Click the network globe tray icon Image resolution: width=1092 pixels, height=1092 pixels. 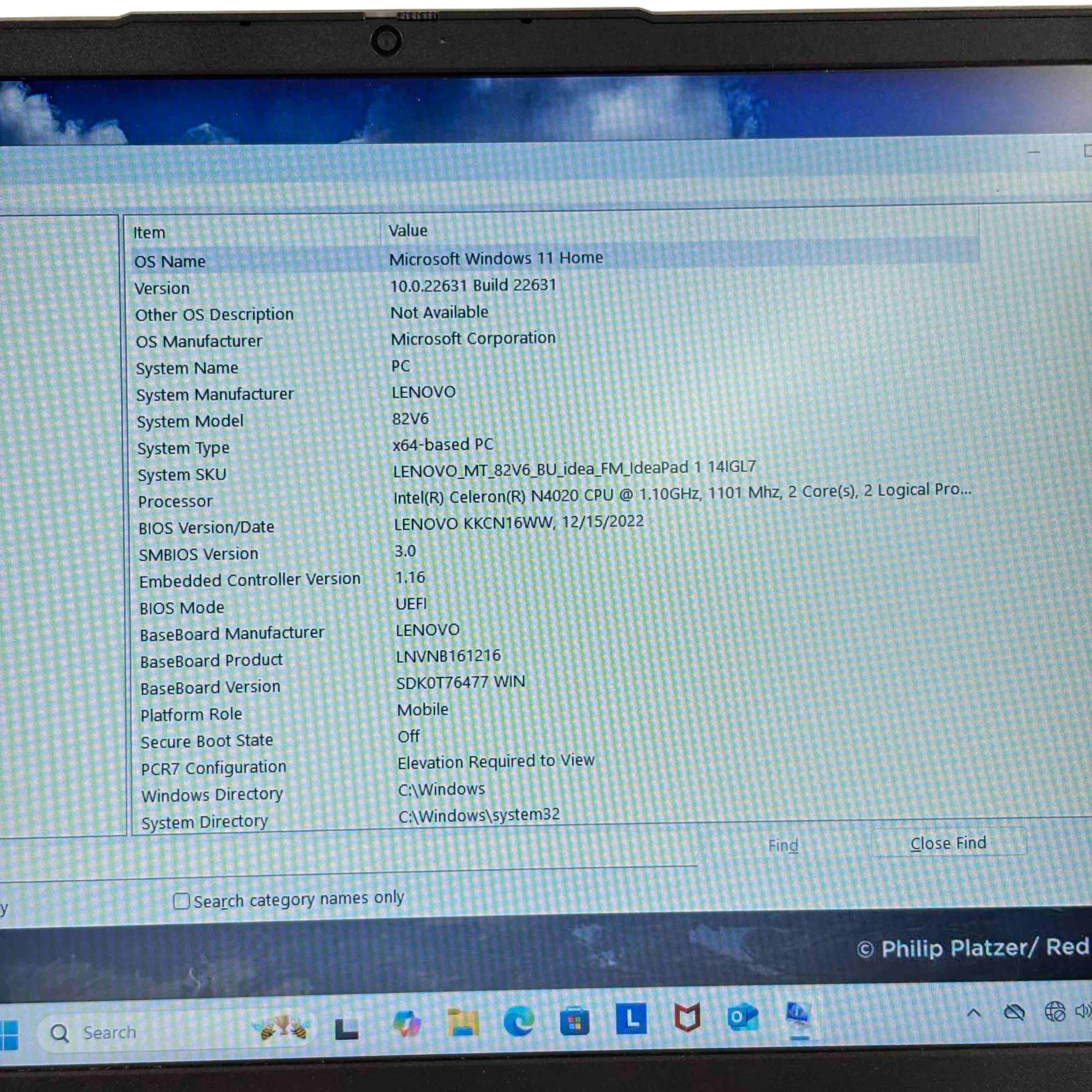1055,1012
